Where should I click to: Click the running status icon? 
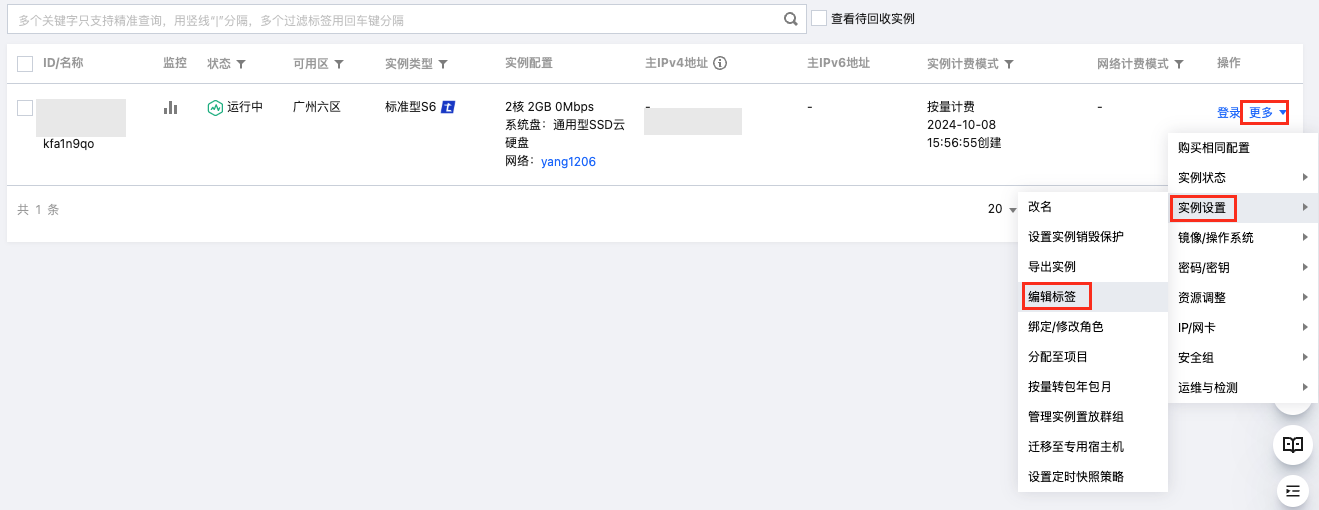click(214, 108)
